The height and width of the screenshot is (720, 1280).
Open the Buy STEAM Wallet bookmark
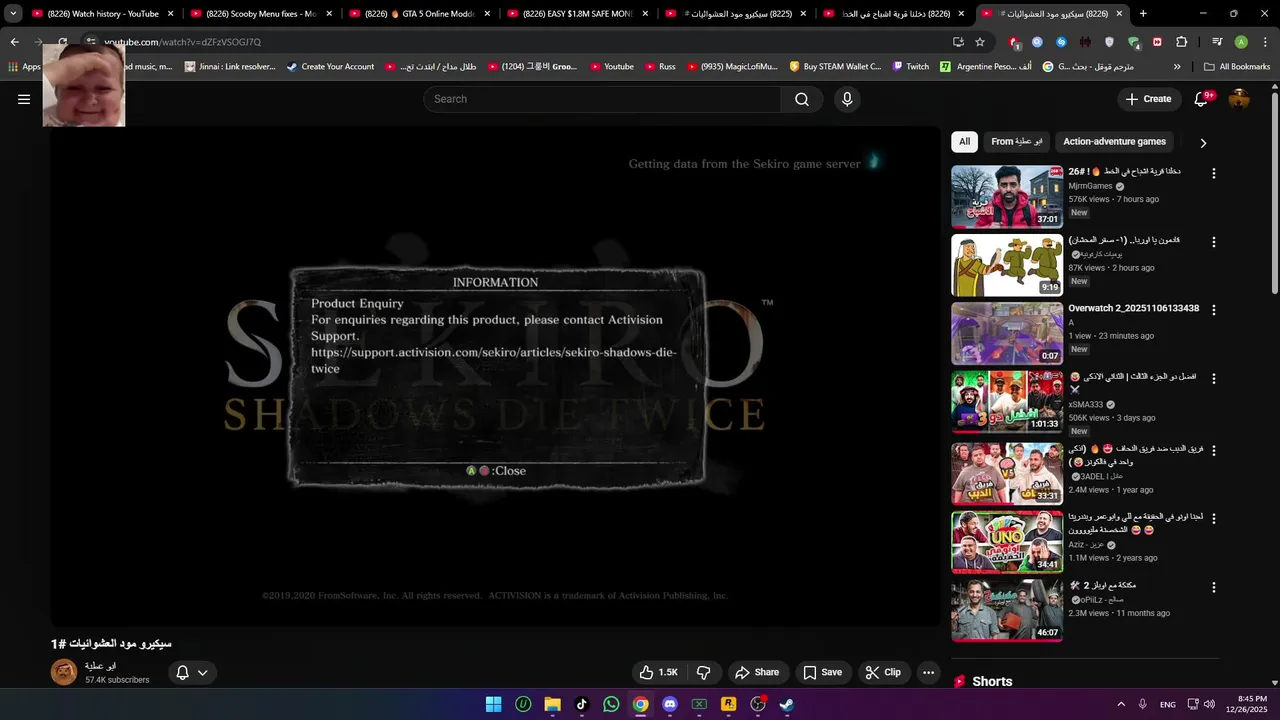tap(835, 67)
